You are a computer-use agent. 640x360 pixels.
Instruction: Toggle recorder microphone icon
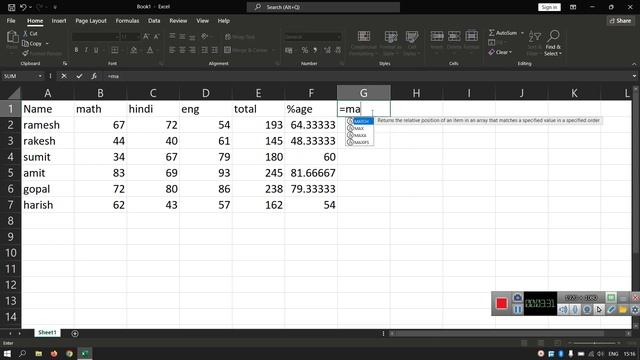tap(575, 310)
